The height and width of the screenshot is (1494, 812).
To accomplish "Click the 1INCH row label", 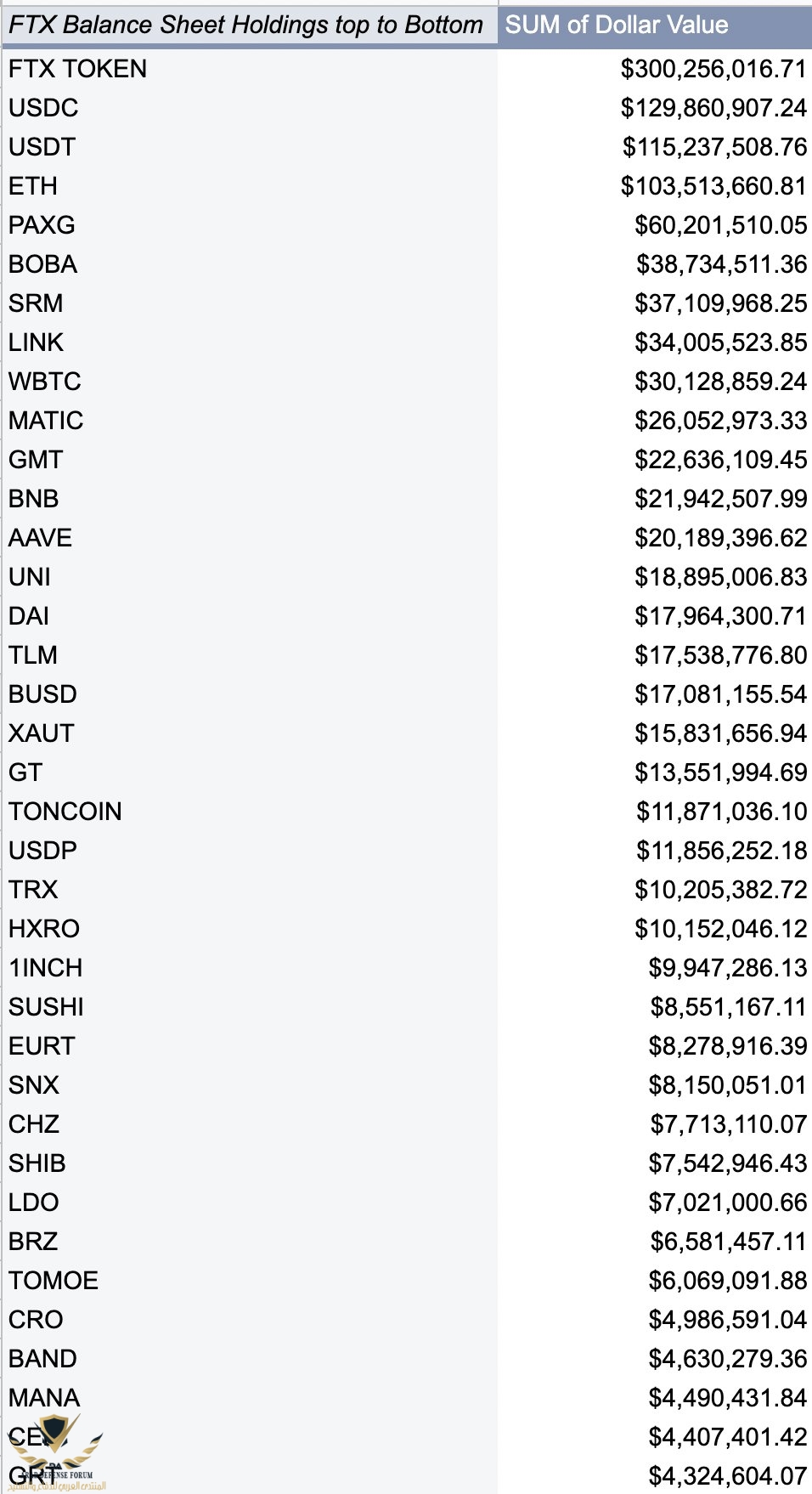I will click(x=46, y=968).
